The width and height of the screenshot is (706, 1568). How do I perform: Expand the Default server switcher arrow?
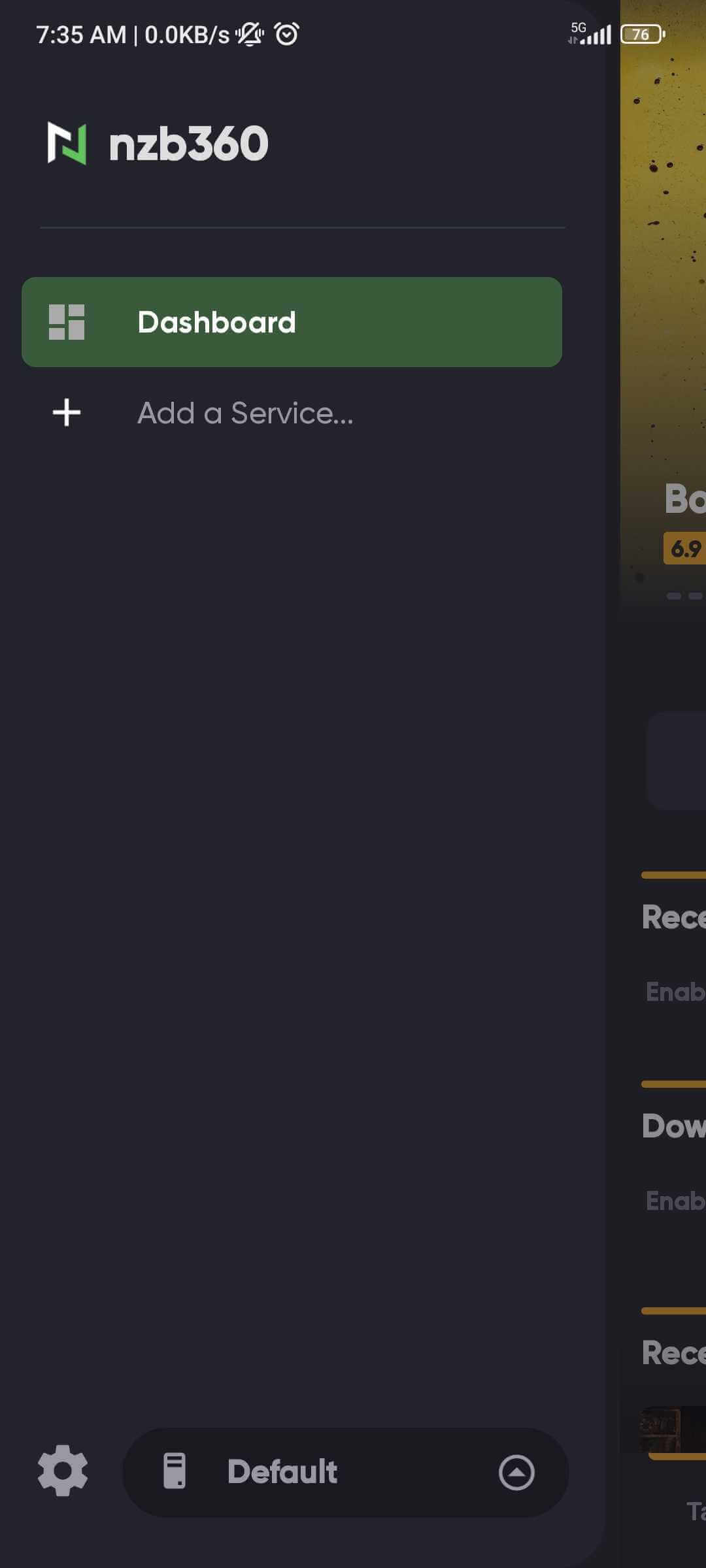[x=516, y=1473]
